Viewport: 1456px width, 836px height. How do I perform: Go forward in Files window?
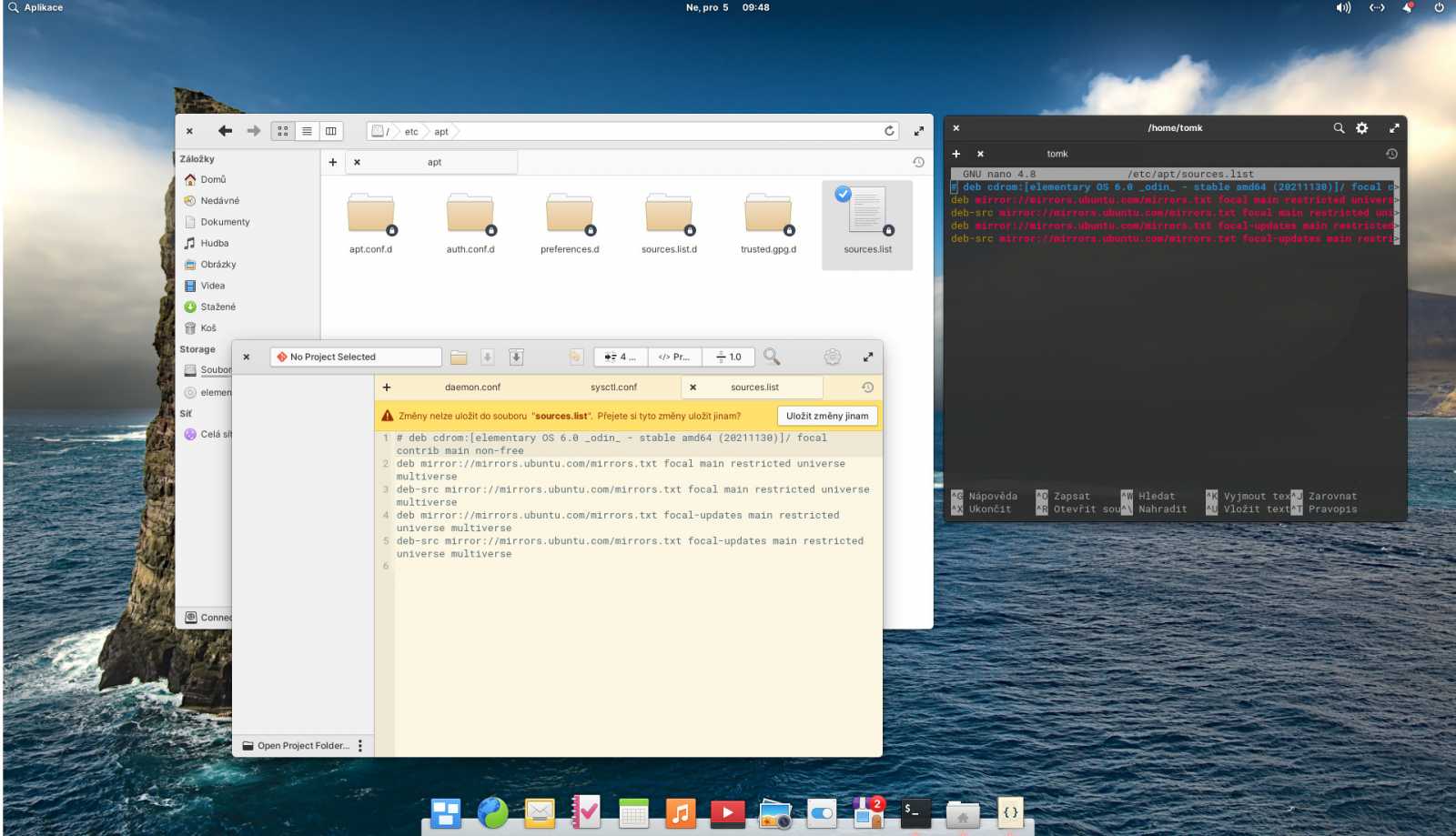(254, 131)
